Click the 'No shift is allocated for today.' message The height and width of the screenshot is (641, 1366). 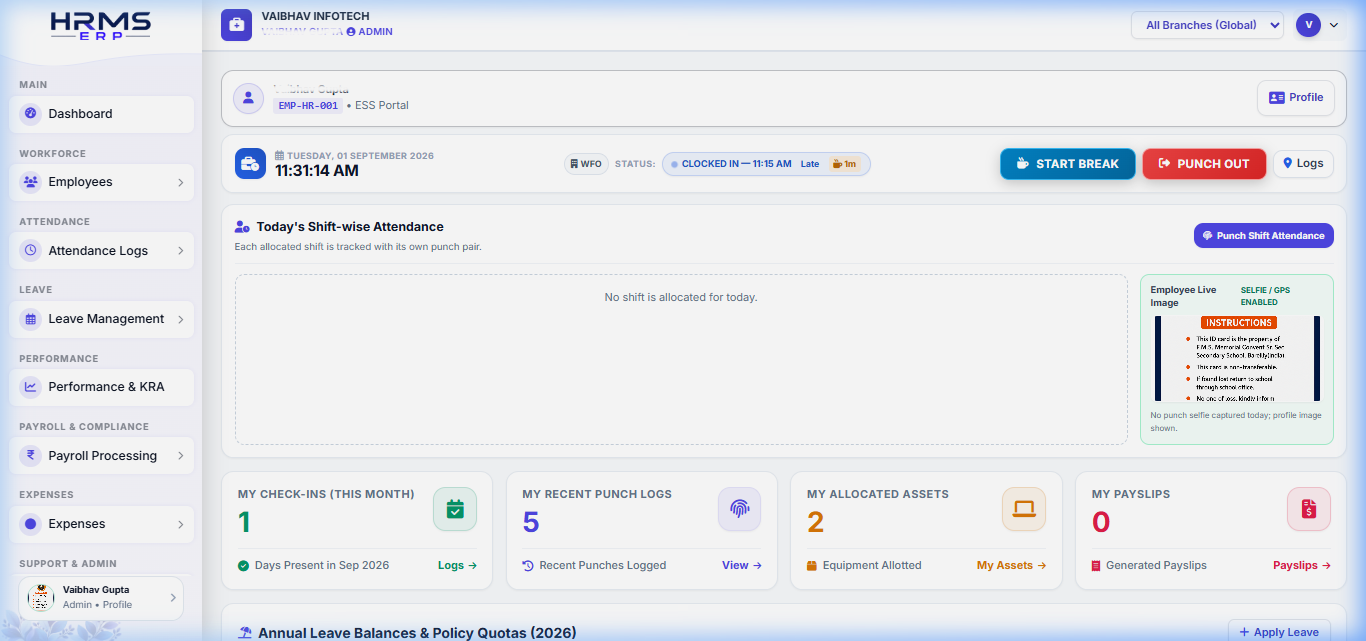[x=681, y=297]
